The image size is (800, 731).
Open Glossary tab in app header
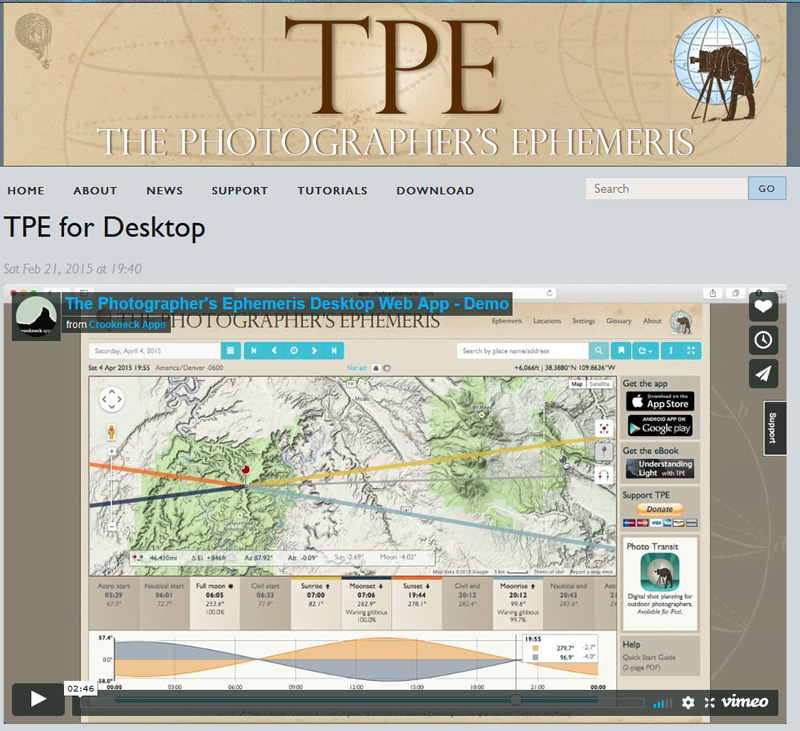click(x=618, y=321)
